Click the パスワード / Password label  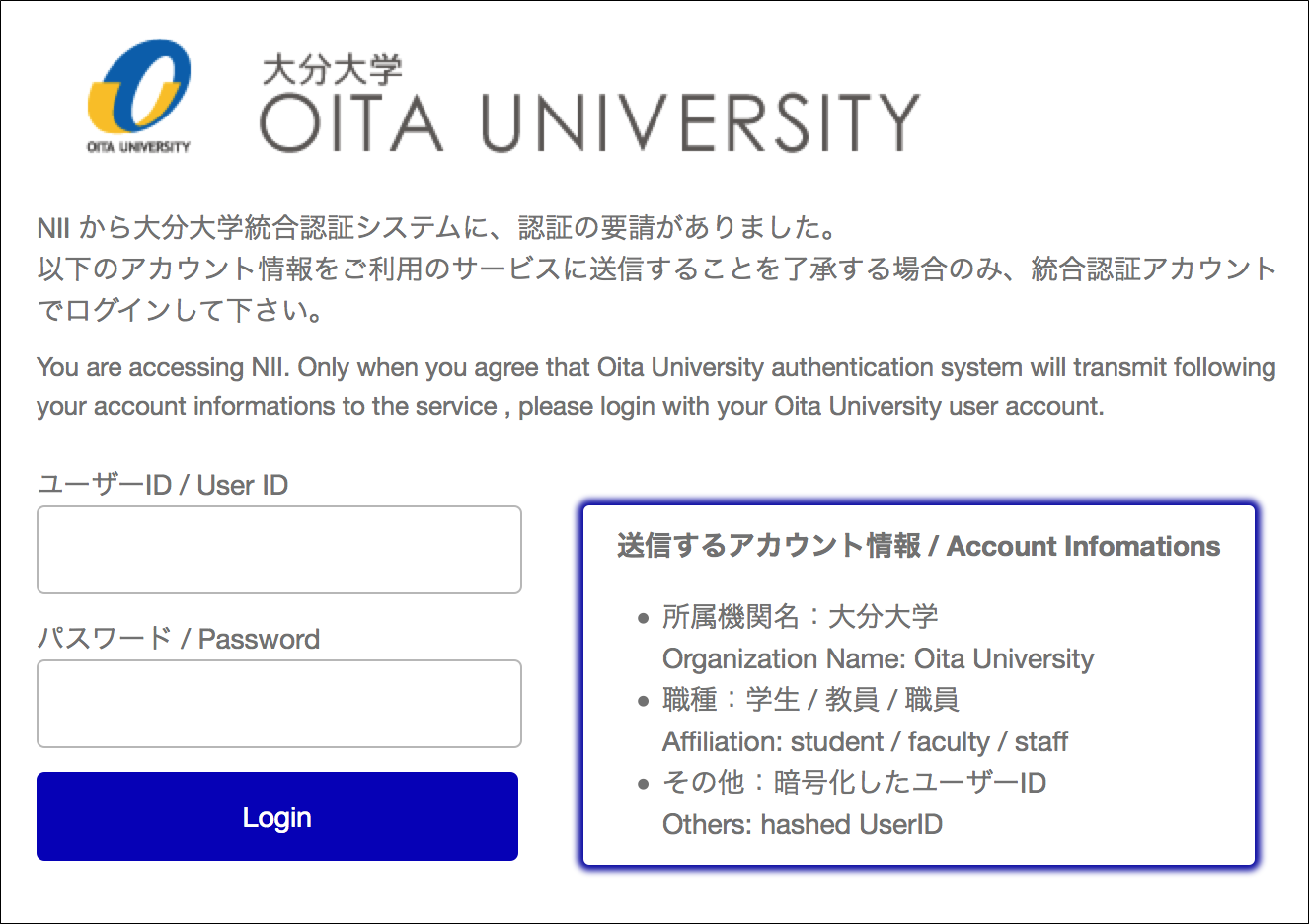179,639
